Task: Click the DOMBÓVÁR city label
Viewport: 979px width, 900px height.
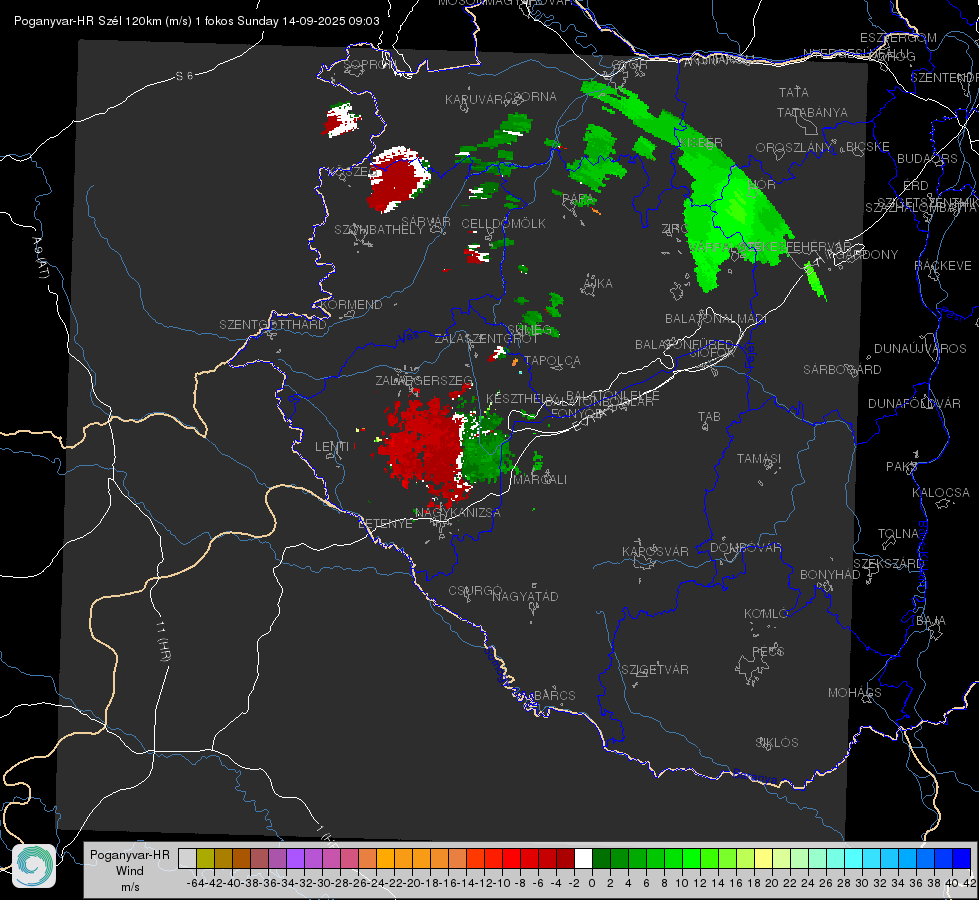Action: 745,548
